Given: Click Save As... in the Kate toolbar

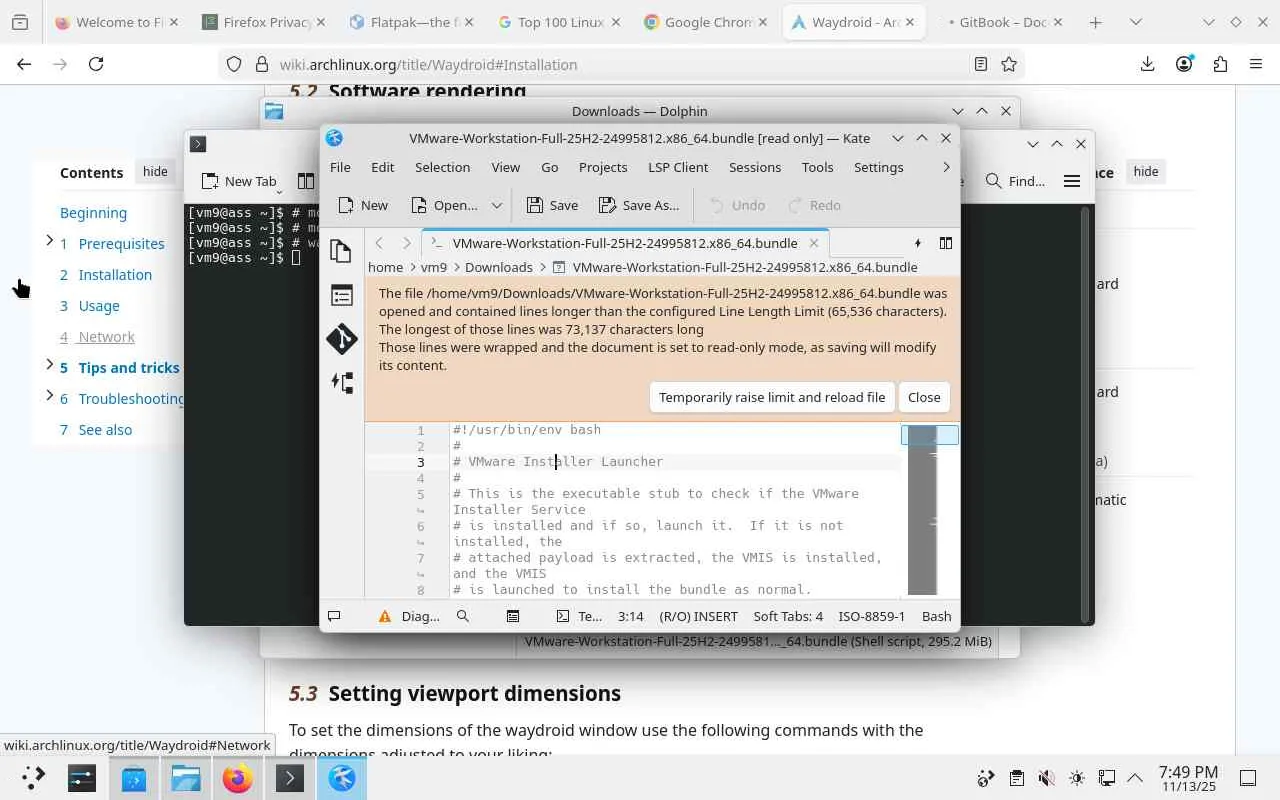Looking at the screenshot, I should click(x=639, y=205).
